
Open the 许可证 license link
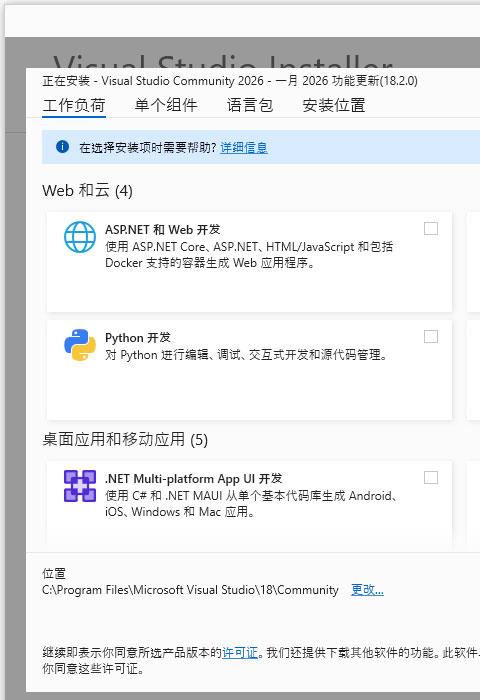240,653
